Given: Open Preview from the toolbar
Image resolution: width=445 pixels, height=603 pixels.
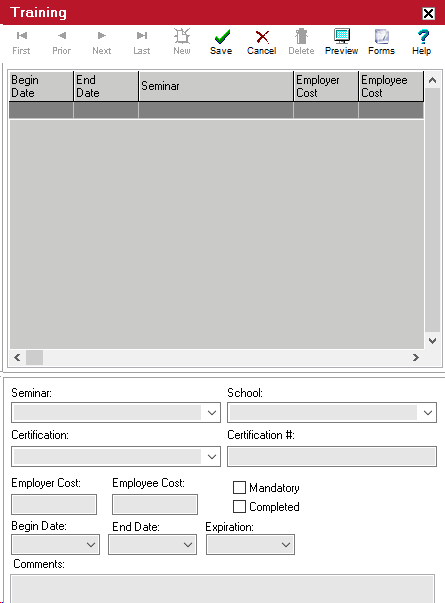Looking at the screenshot, I should coord(342,36).
